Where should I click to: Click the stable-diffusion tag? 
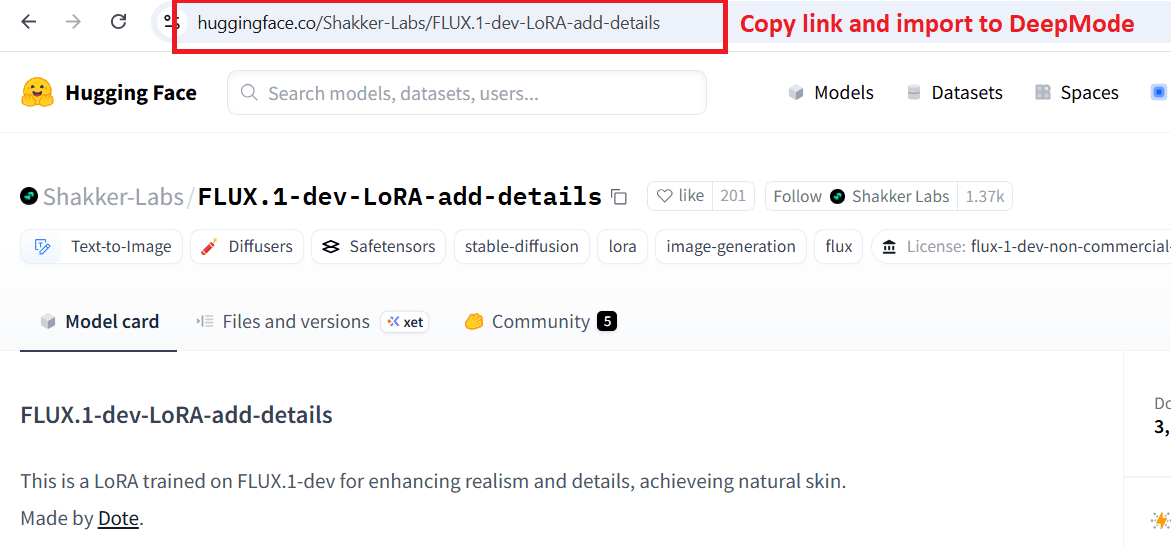(521, 246)
